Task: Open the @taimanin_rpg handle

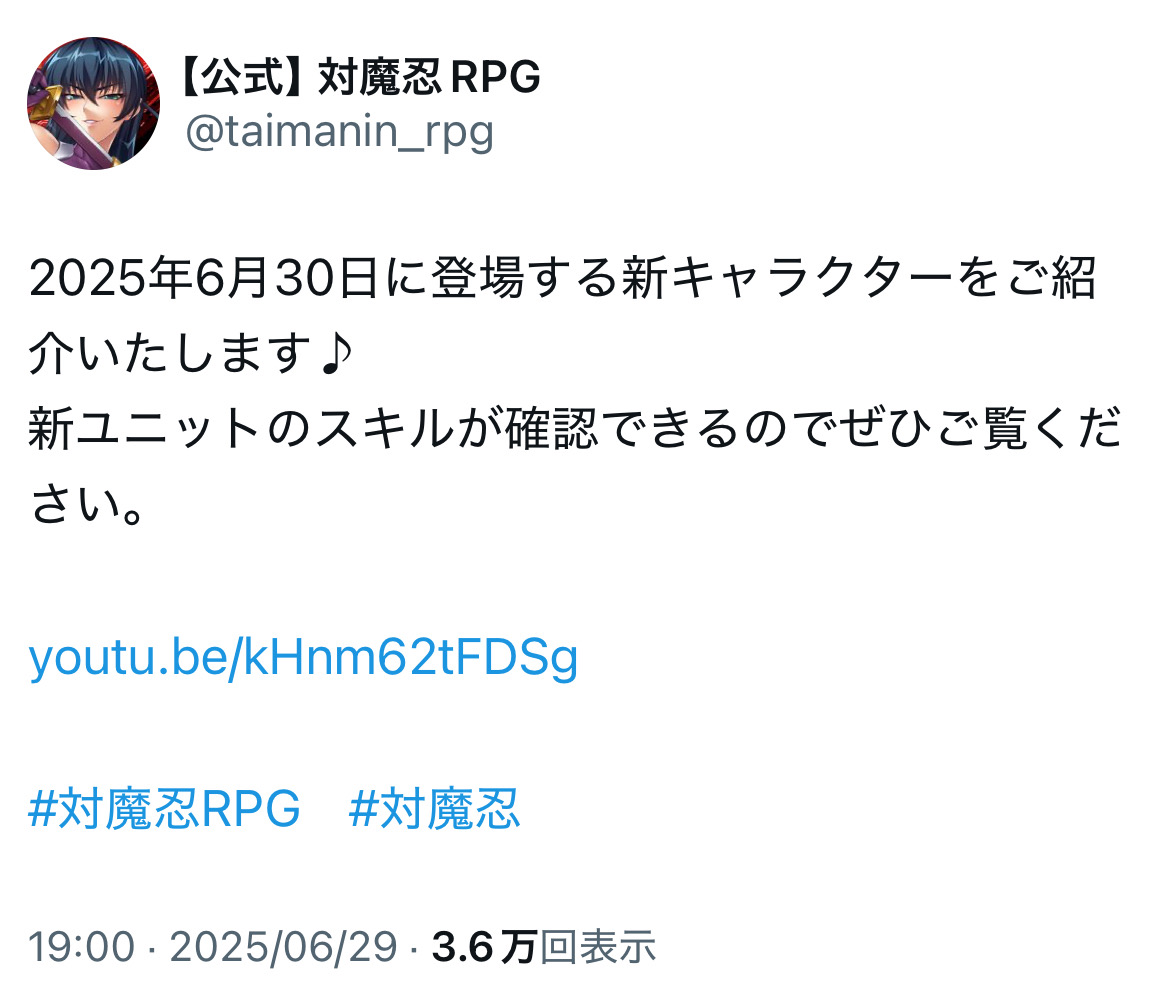Action: tap(340, 132)
